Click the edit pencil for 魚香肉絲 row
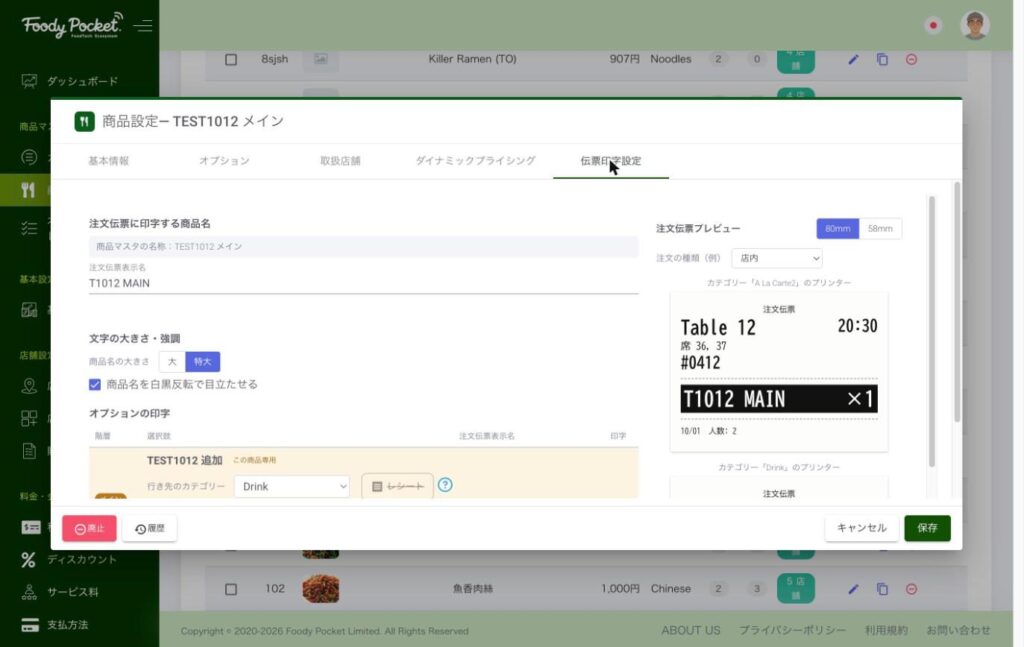The width and height of the screenshot is (1024, 647). pos(853,589)
